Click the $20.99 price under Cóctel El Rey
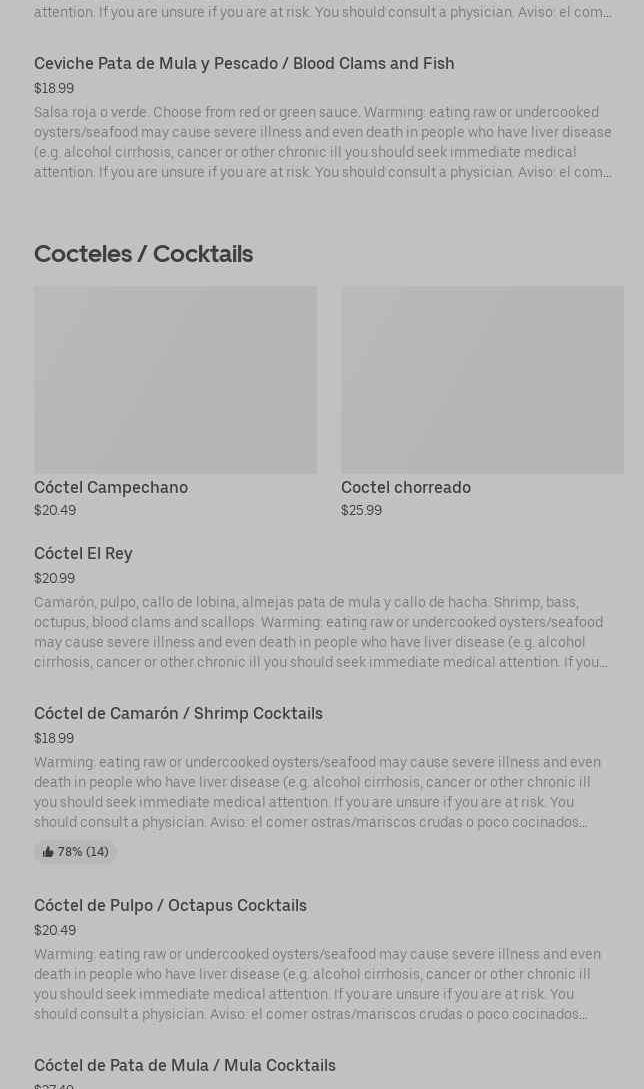Viewport: 644px width, 1089px height. tap(54, 579)
